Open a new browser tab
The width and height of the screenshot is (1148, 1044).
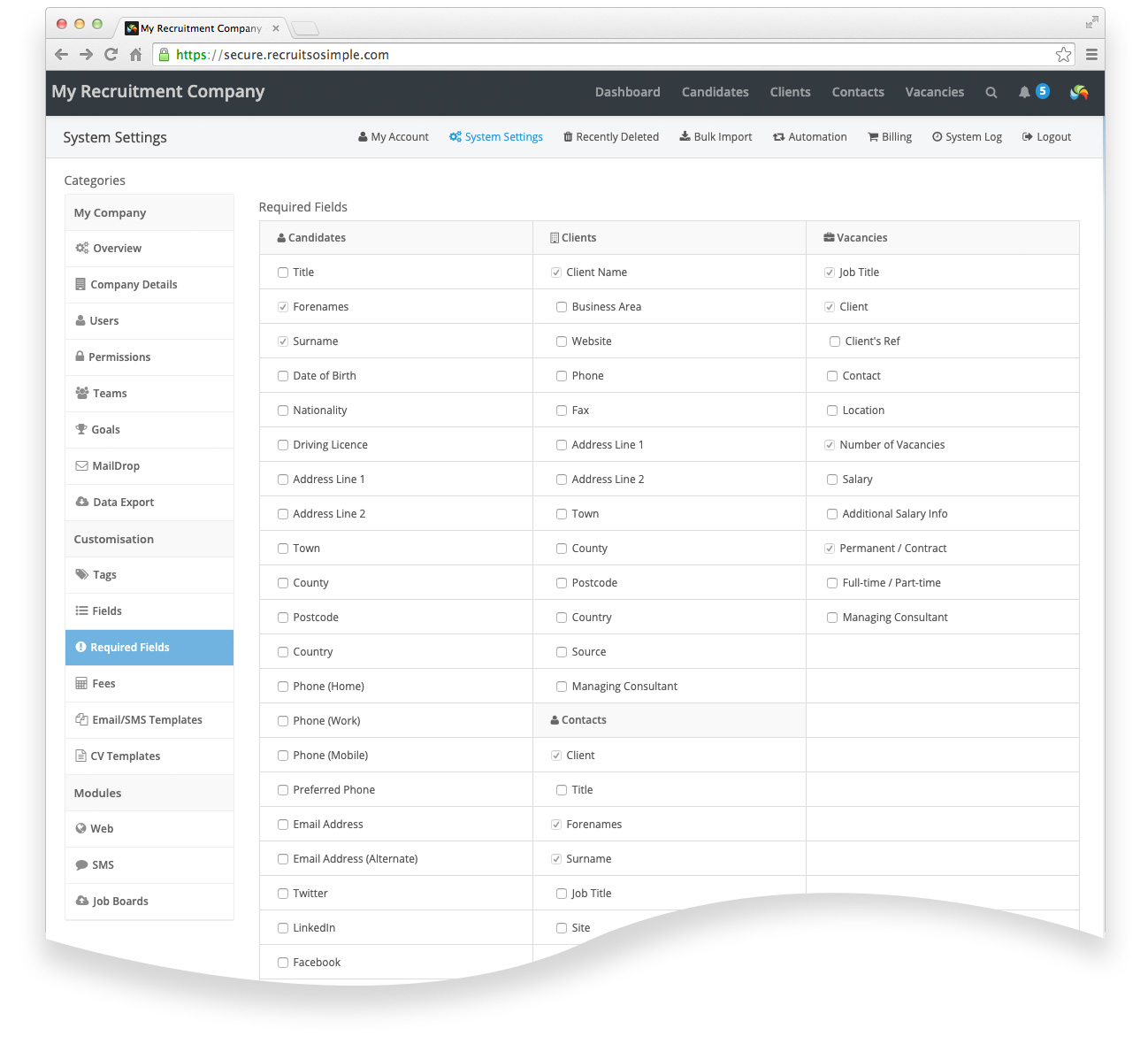305,28
